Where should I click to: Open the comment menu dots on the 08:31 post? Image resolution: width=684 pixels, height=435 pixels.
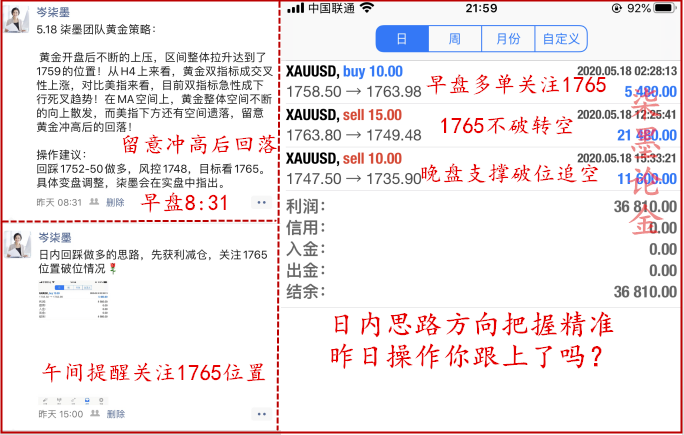click(261, 202)
